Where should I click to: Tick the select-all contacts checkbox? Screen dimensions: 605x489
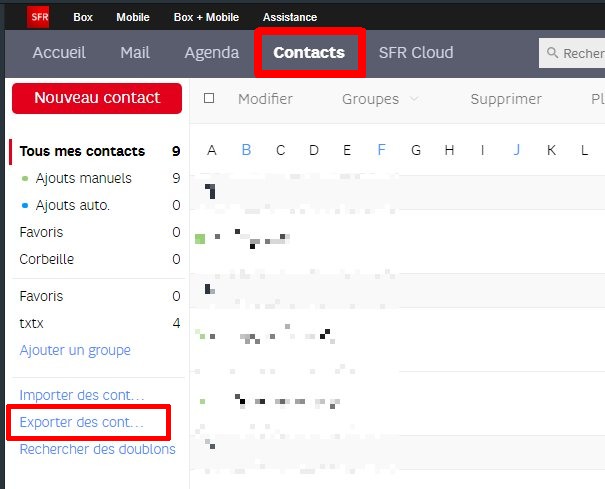click(209, 98)
